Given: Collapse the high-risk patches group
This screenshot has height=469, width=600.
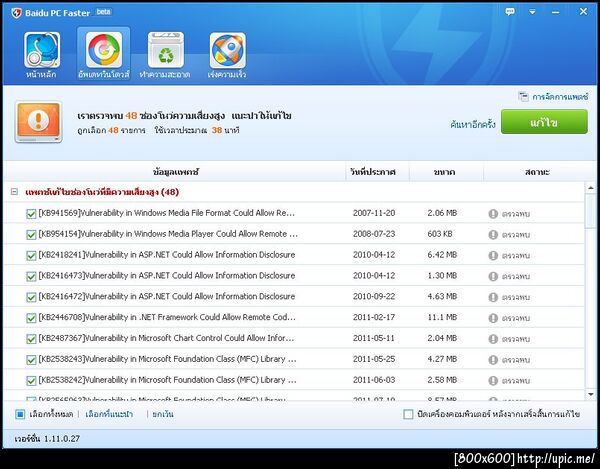Looking at the screenshot, I should [14, 192].
